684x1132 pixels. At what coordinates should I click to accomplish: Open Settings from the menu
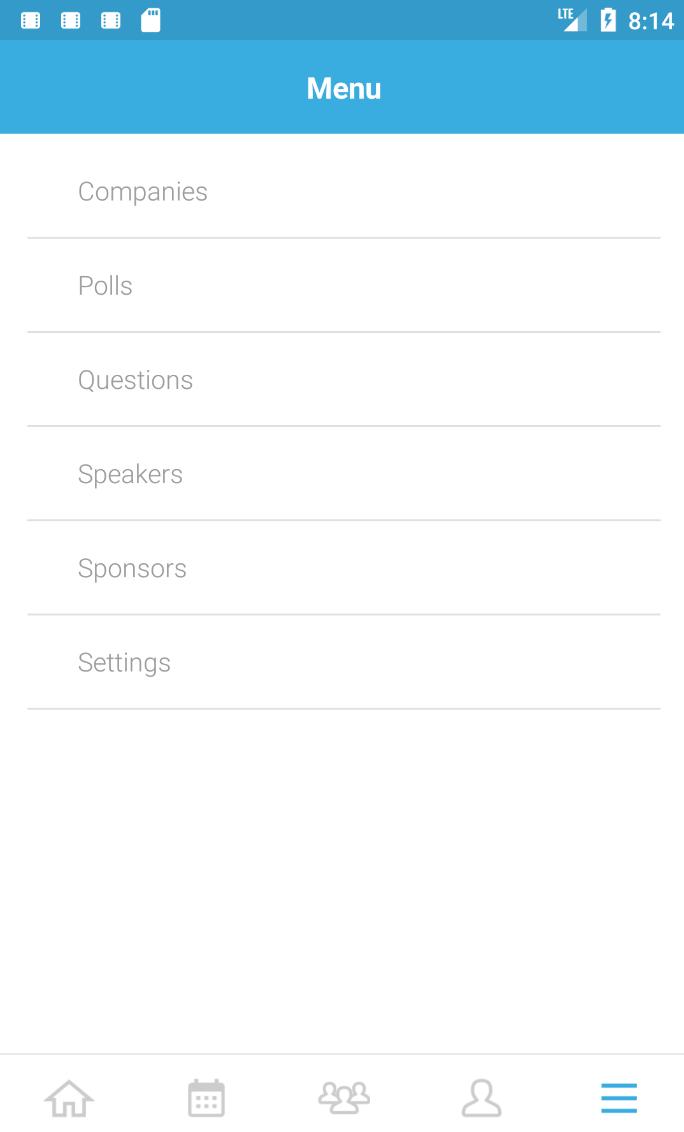click(124, 662)
